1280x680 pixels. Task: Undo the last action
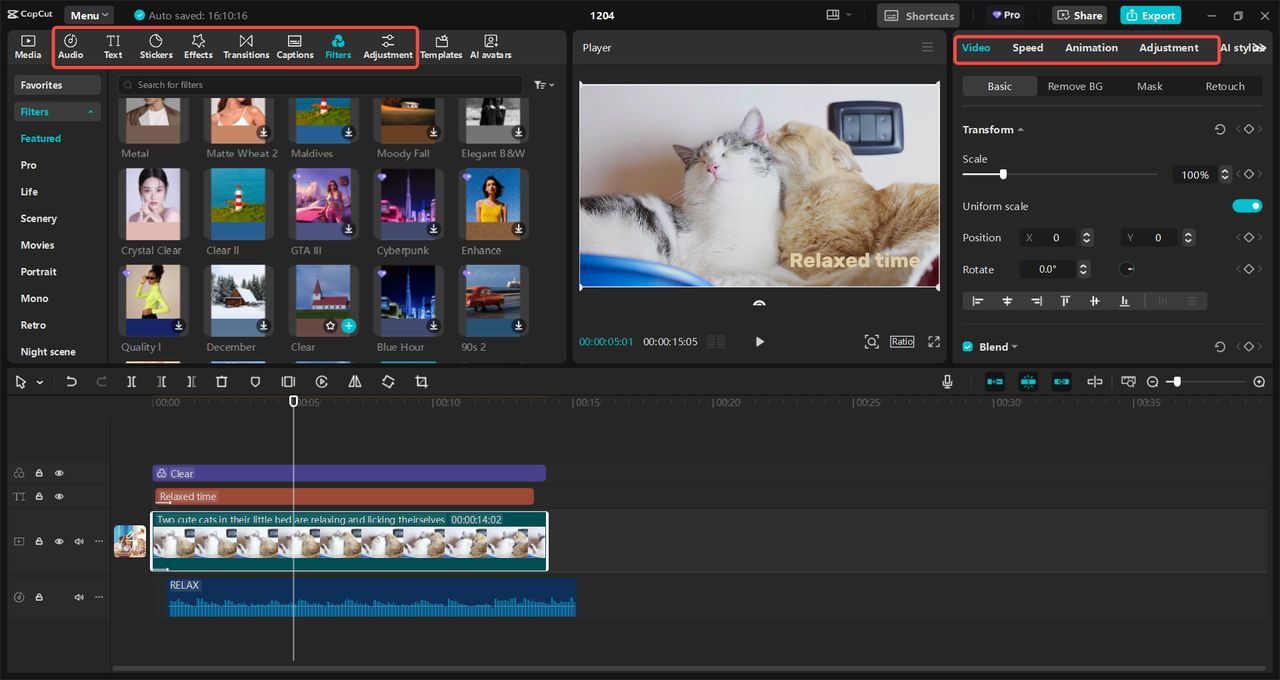coord(71,382)
